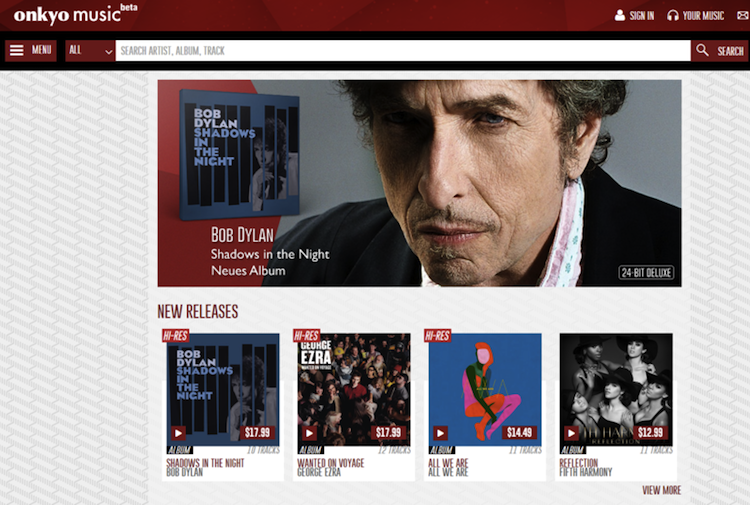Click the magnifier Search button
Viewport: 750px width, 505px height.
(x=719, y=51)
